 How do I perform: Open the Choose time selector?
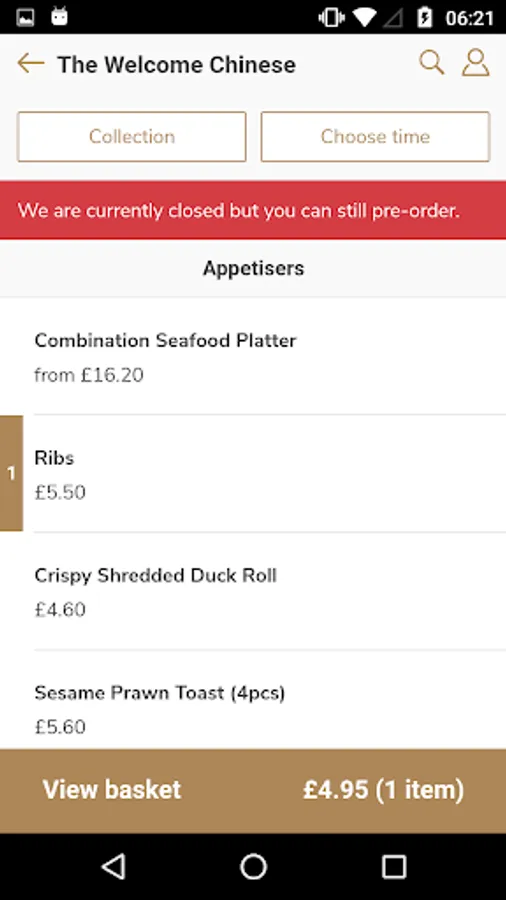[x=375, y=137]
